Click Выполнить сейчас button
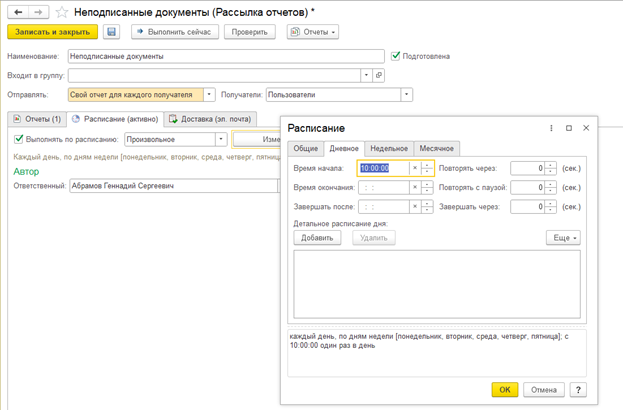This screenshot has width=623, height=410. coord(175,32)
